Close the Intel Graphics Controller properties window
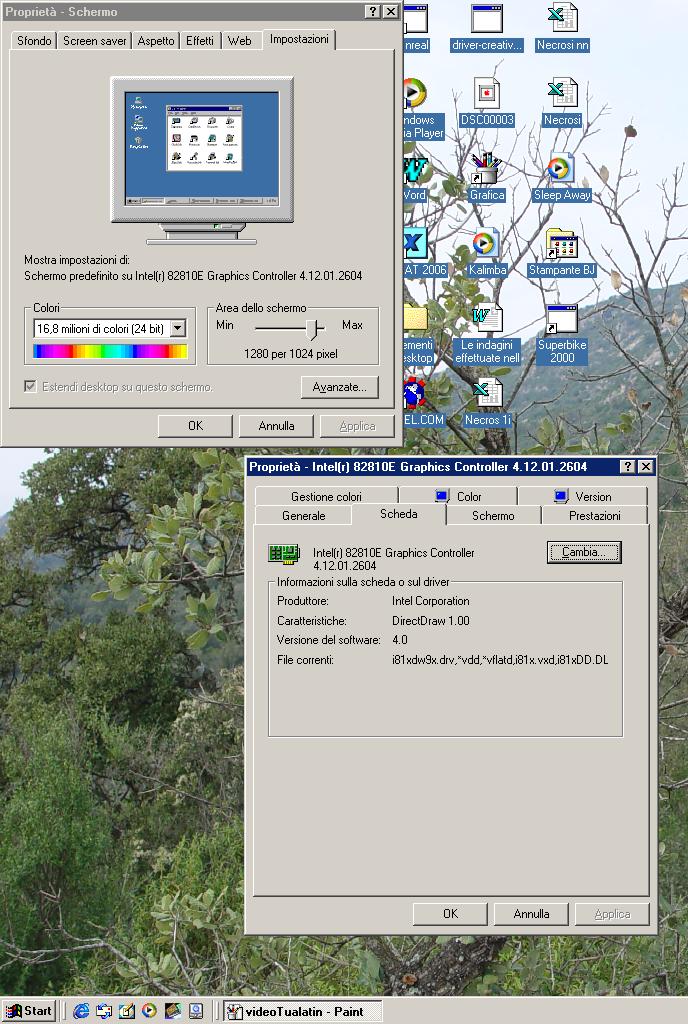The image size is (688, 1024). pyautogui.click(x=646, y=466)
